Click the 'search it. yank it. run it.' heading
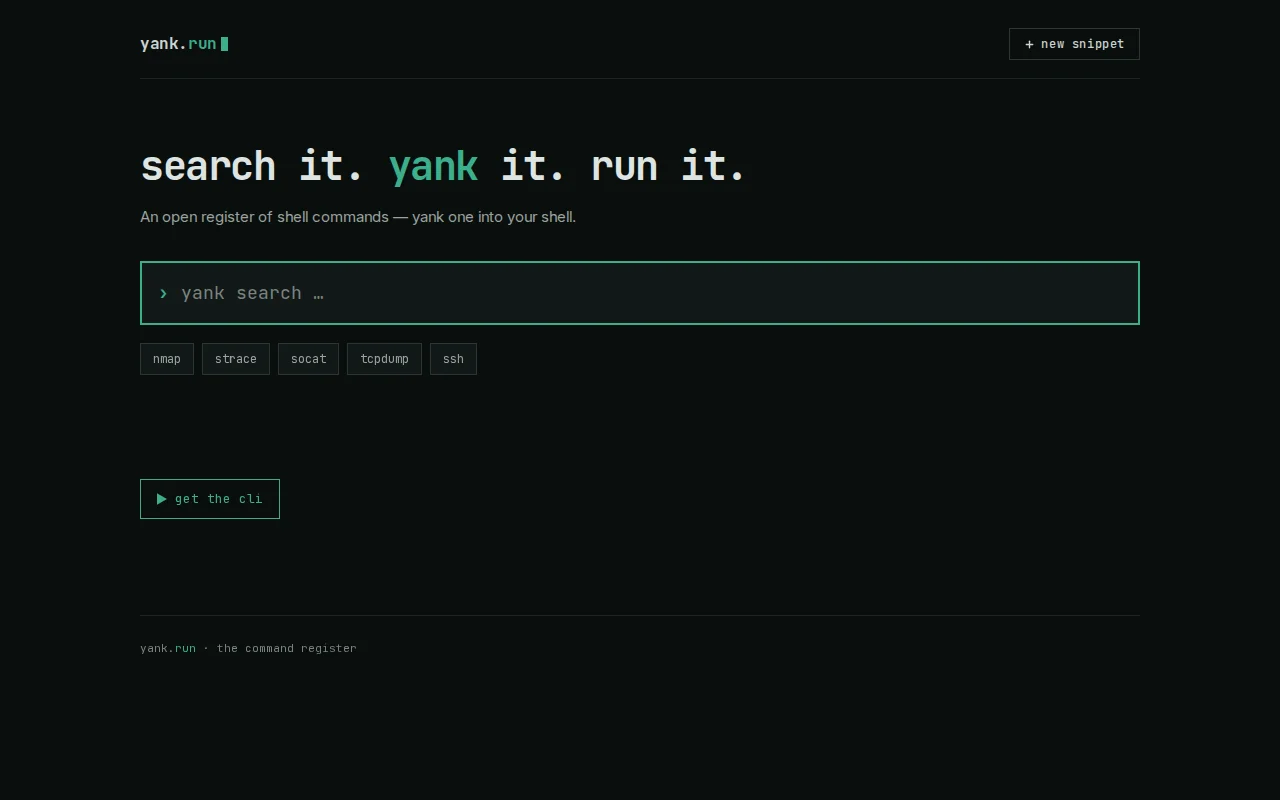The image size is (1280, 800). click(444, 166)
